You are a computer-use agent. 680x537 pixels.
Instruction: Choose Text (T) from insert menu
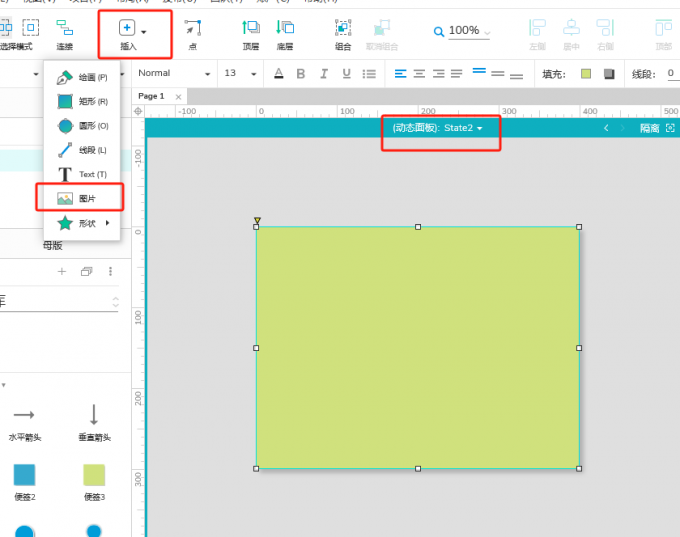82,174
